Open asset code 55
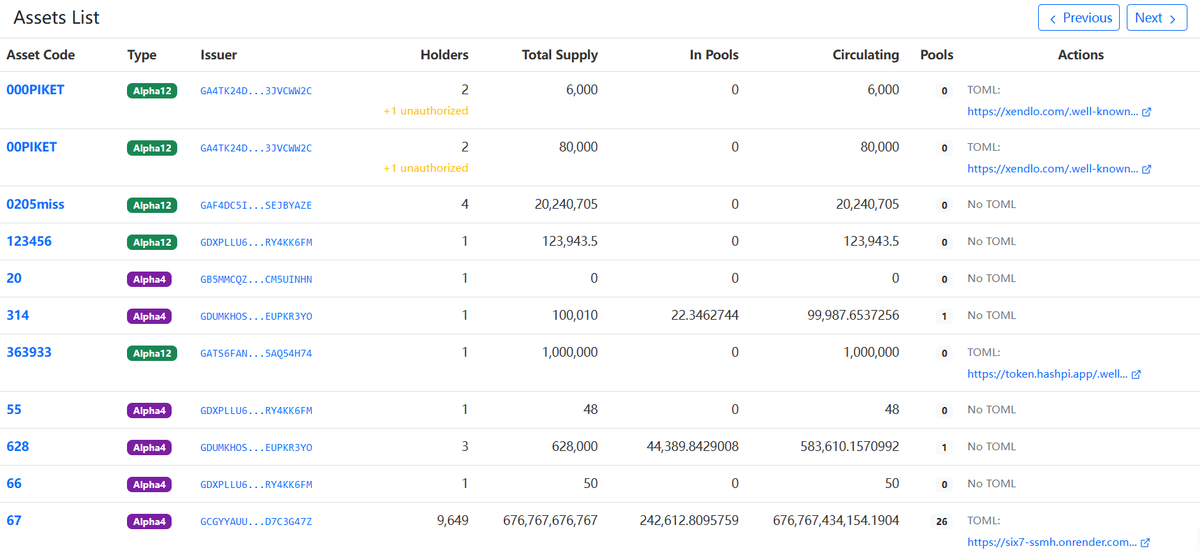Image resolution: width=1200 pixels, height=555 pixels. [x=14, y=409]
